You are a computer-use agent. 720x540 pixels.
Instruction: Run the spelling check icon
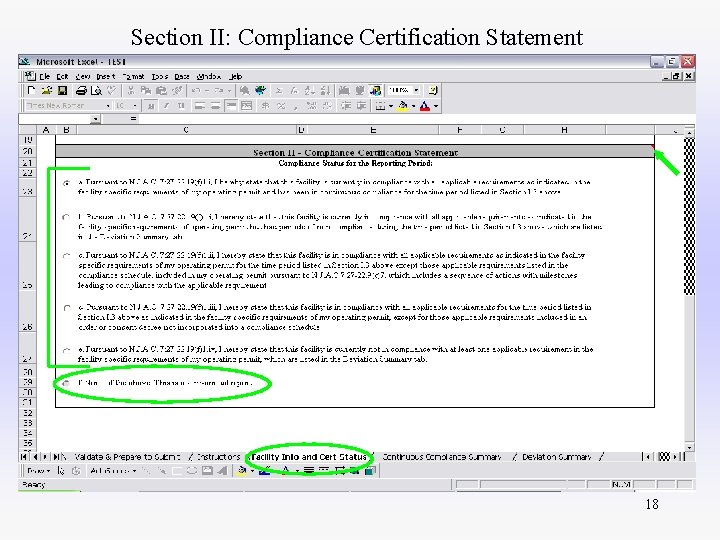pyautogui.click(x=112, y=90)
